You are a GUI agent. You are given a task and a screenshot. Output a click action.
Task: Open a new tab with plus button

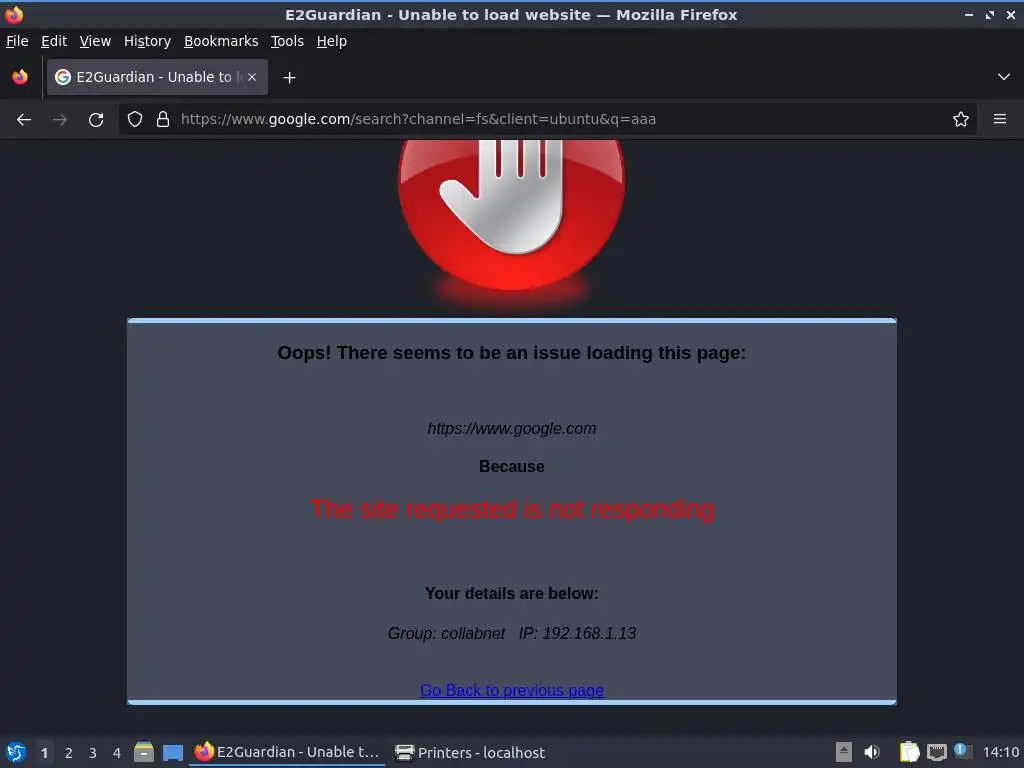pyautogui.click(x=289, y=78)
